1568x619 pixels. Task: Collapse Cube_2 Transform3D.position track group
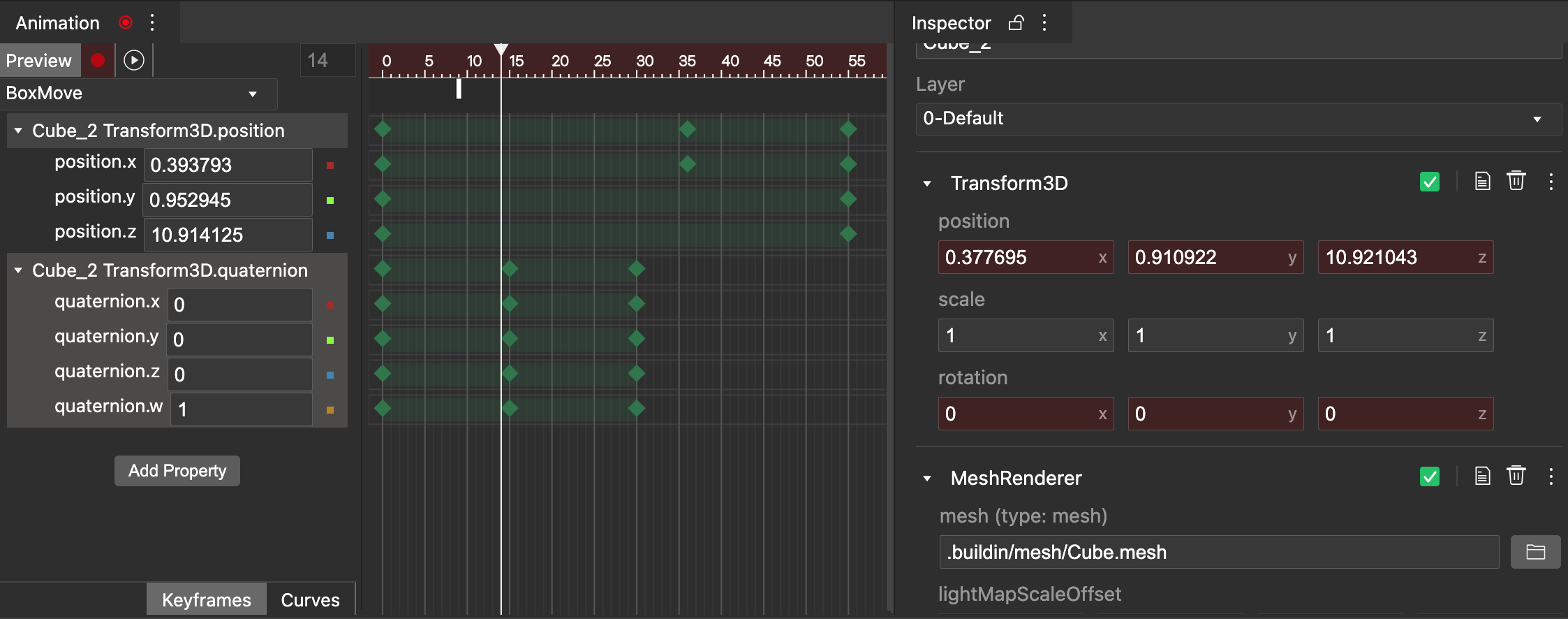(x=19, y=131)
